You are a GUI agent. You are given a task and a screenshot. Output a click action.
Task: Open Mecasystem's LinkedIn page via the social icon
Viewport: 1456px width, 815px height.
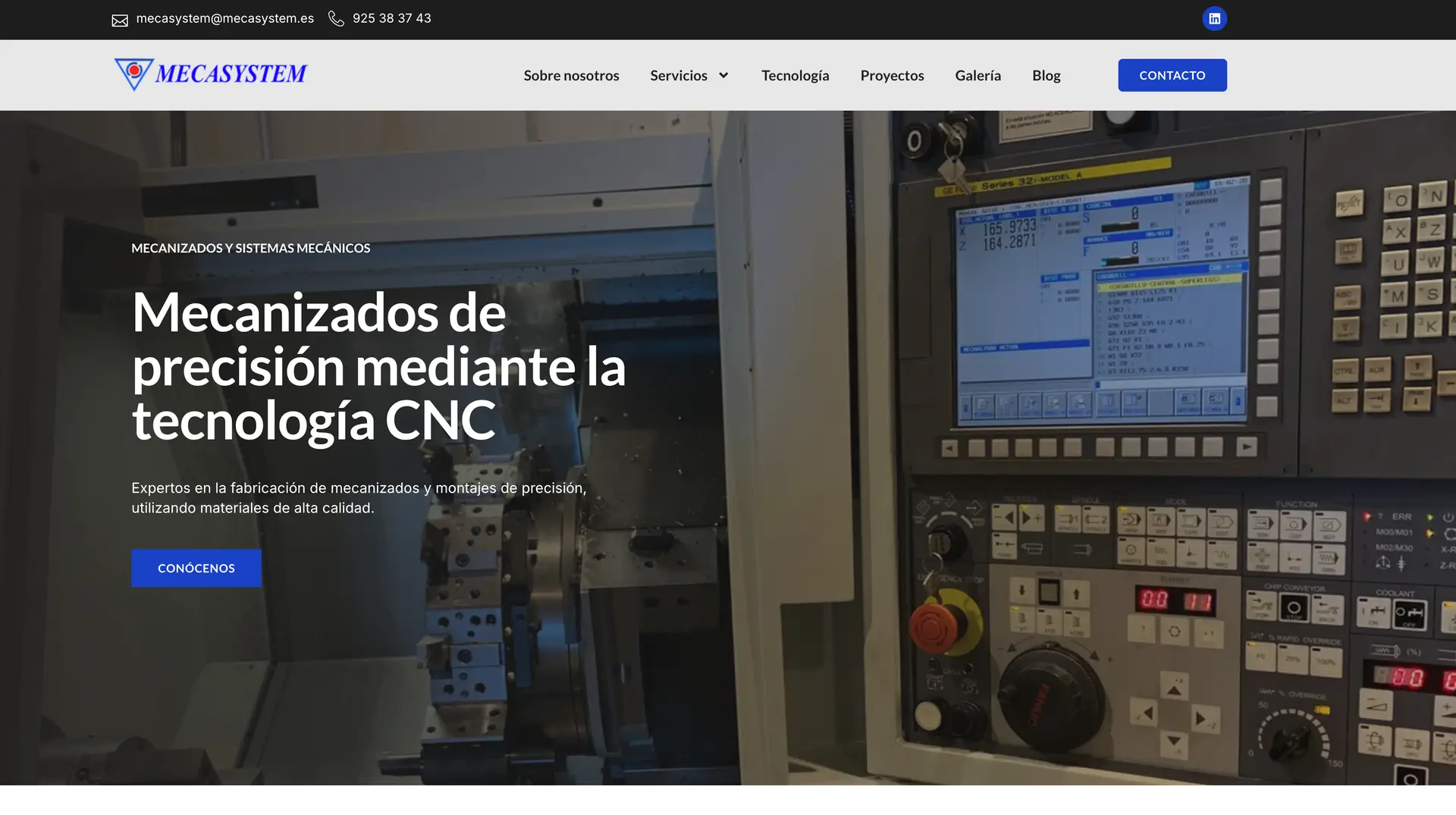1214,17
